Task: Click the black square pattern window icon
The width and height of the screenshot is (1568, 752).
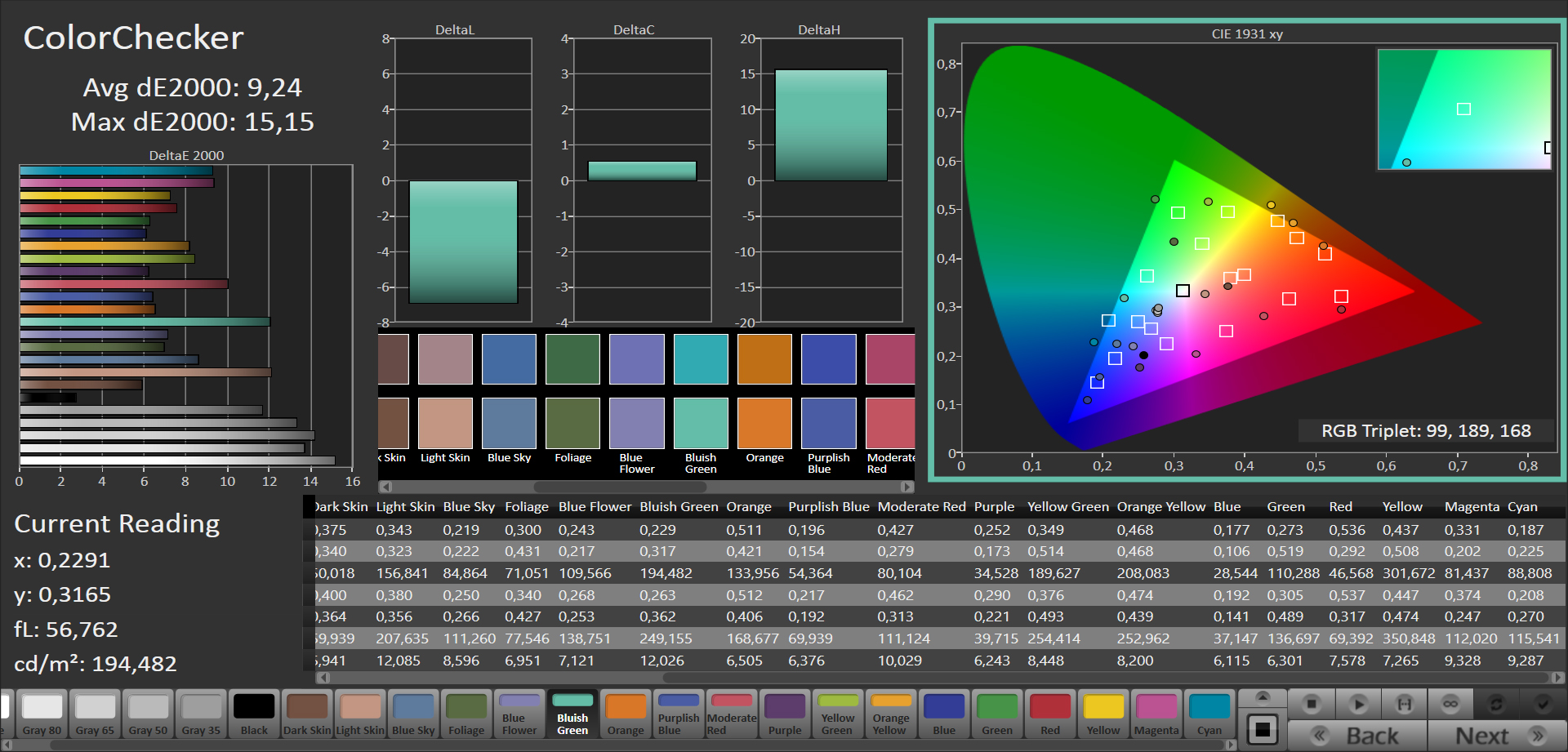Action: 1263,729
